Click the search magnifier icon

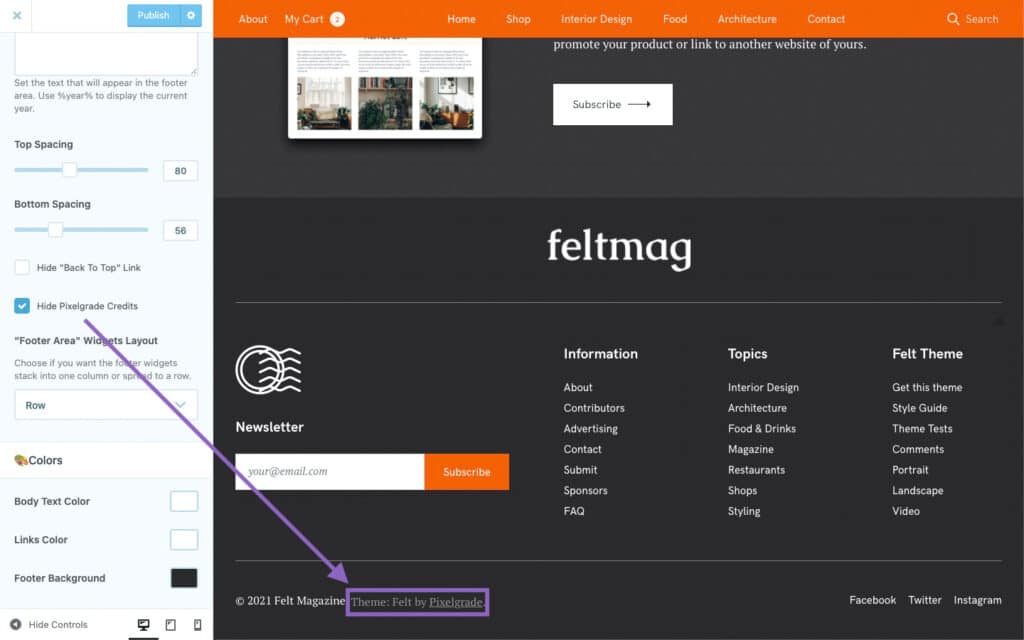click(953, 19)
